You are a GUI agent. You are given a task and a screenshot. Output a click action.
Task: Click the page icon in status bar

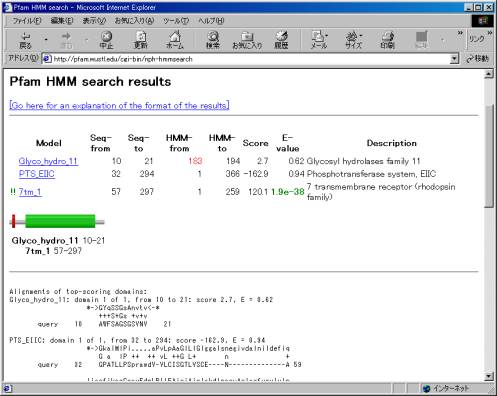7,388
